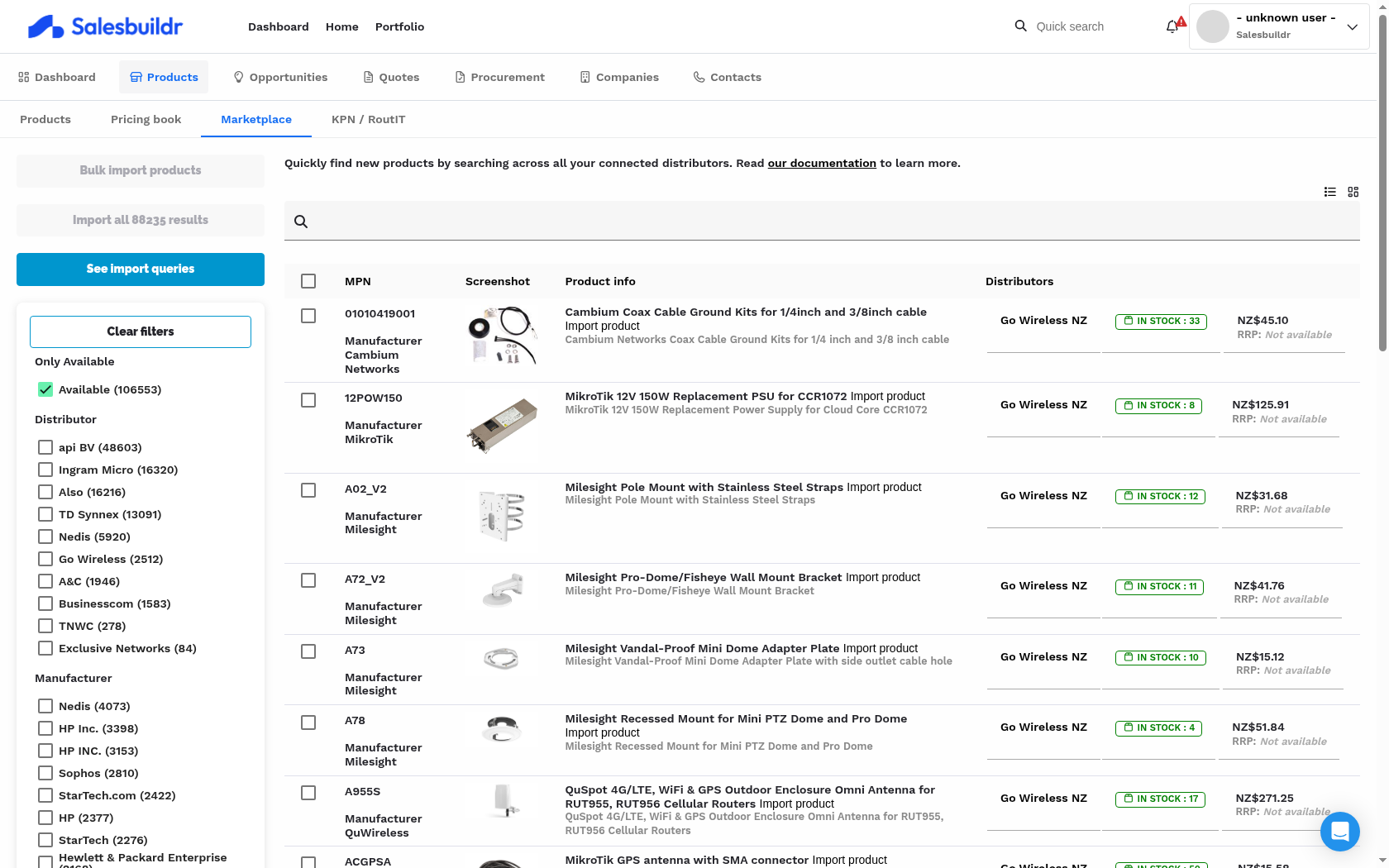This screenshot has height=868, width=1389.
Task: Click the marketplace search input field
Action: click(822, 221)
